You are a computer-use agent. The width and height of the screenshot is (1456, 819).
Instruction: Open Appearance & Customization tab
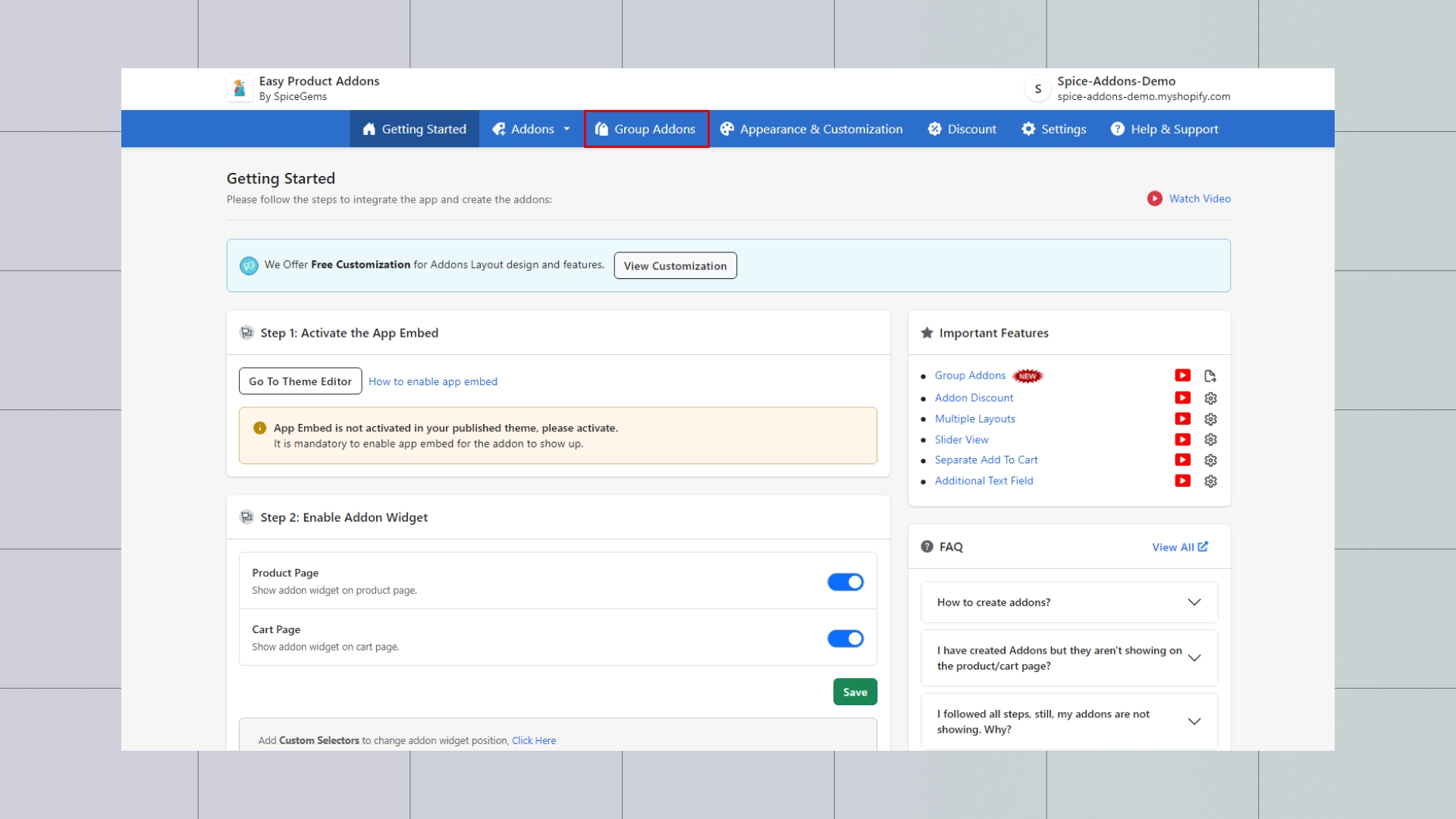[x=811, y=129]
